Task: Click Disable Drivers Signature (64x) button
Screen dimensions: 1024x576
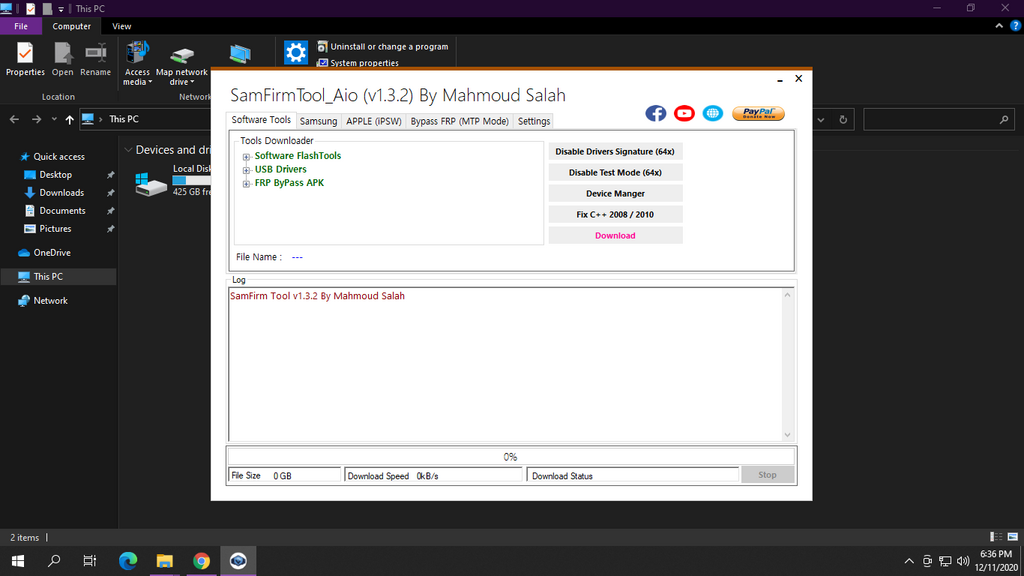Action: coord(615,152)
